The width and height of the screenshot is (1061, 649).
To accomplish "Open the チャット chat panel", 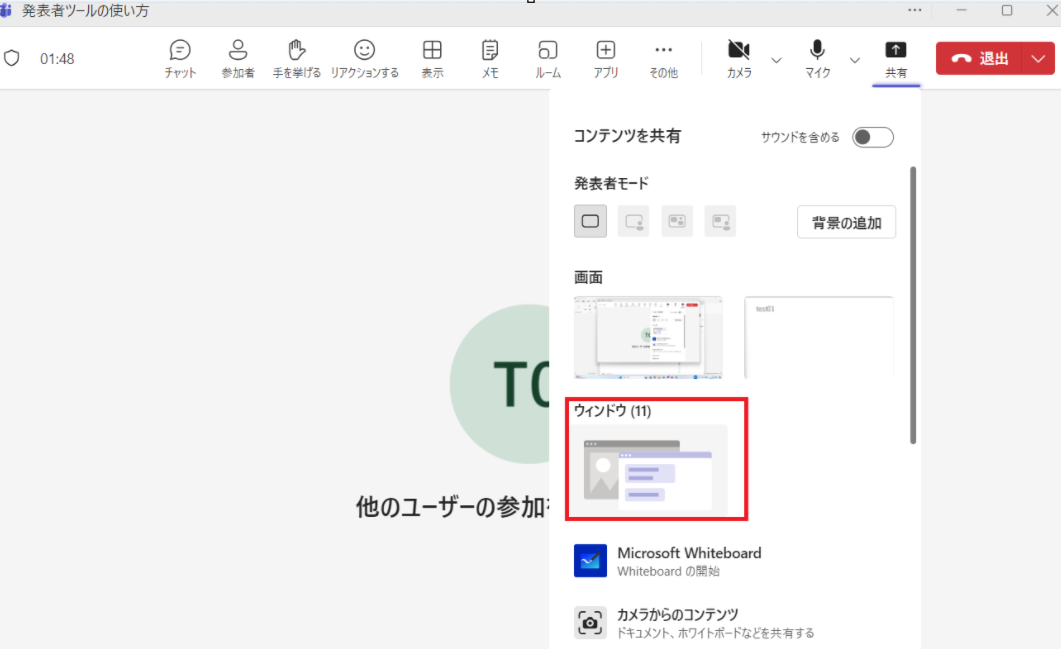I will click(x=180, y=58).
